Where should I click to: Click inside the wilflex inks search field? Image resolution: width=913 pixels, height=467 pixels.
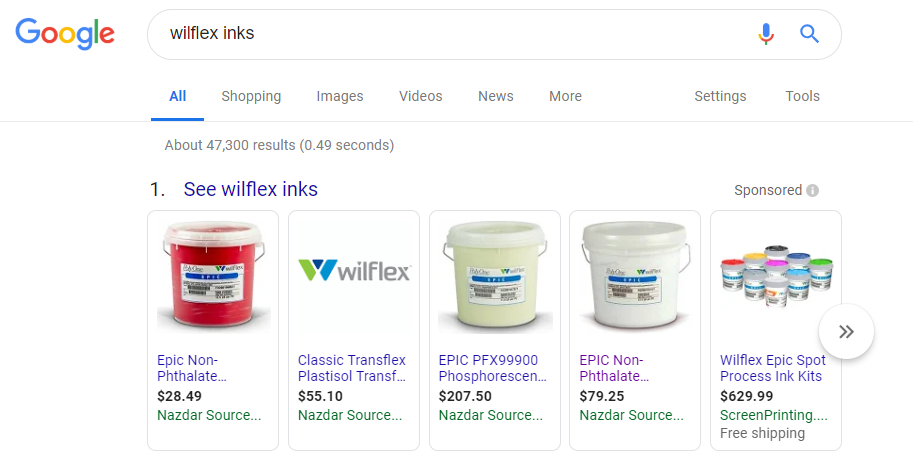tap(454, 34)
